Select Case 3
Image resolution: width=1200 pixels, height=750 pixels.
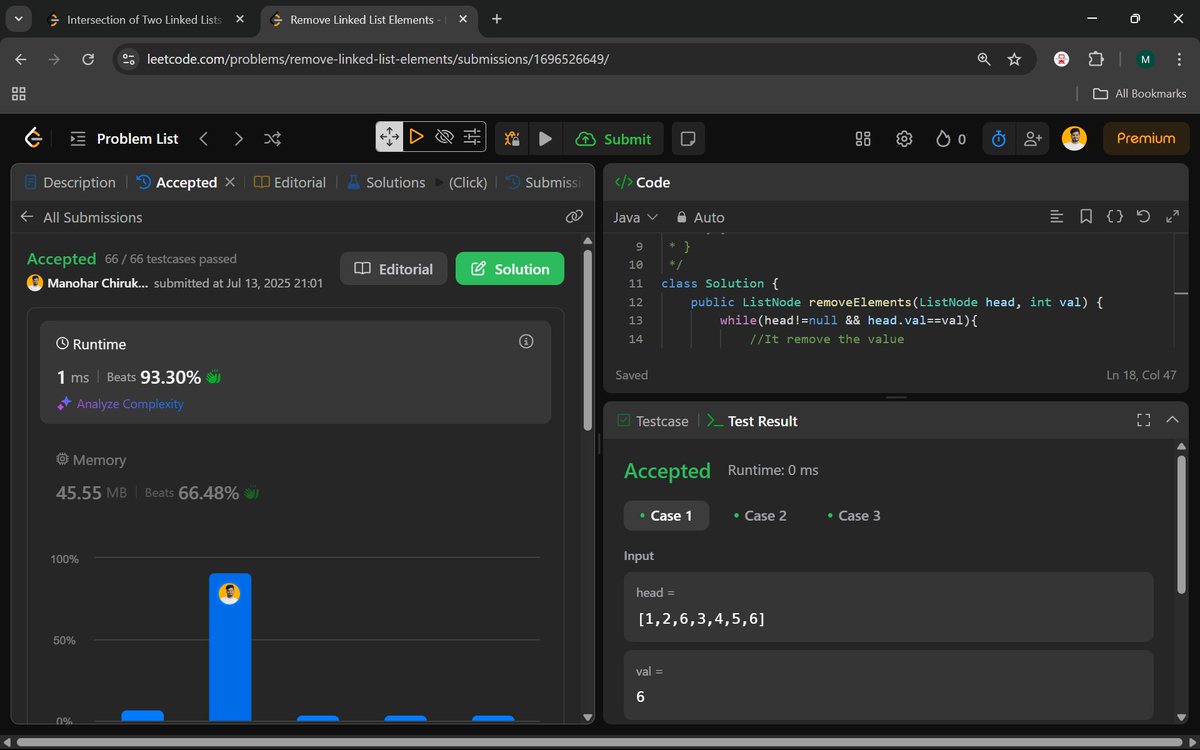(x=854, y=516)
